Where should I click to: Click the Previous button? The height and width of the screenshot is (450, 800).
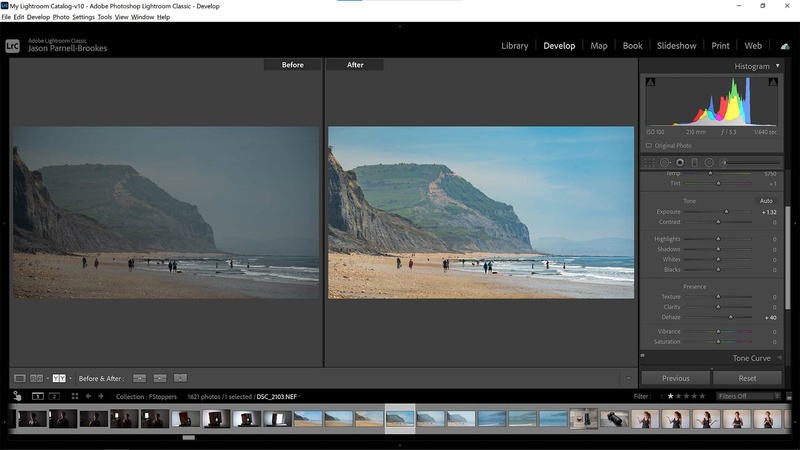coord(676,378)
